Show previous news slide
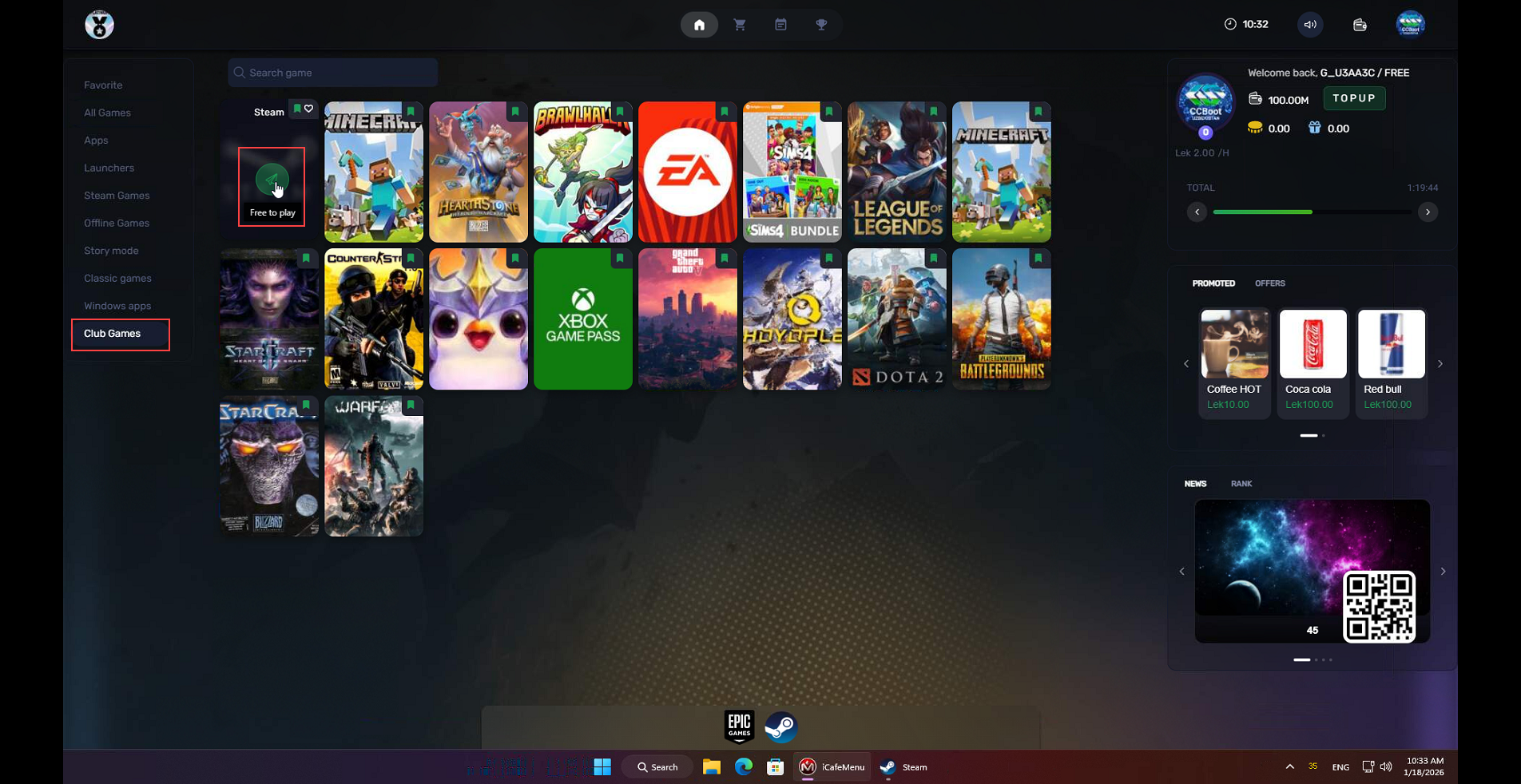The width and height of the screenshot is (1521, 784). tap(1182, 572)
